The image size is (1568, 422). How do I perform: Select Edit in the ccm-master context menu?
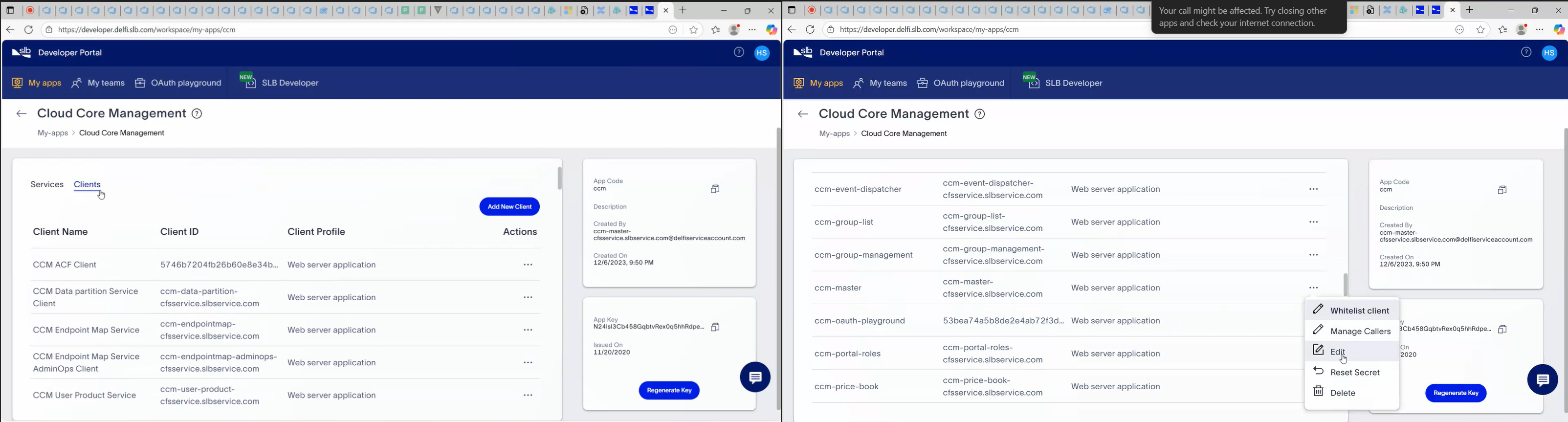[x=1351, y=352]
